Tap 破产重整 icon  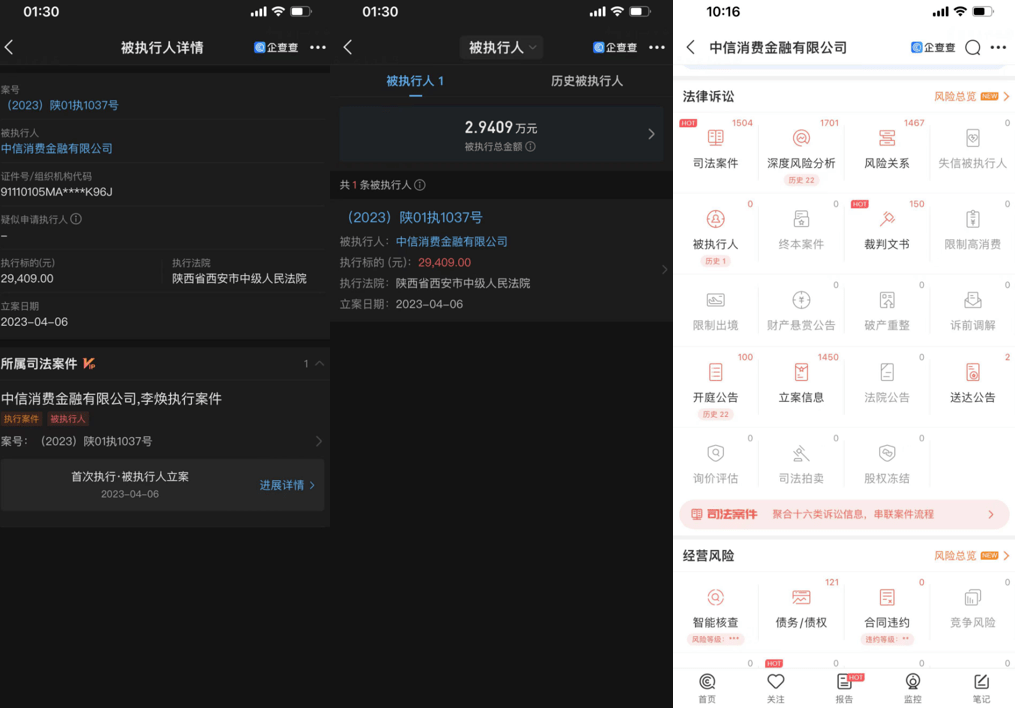887,300
